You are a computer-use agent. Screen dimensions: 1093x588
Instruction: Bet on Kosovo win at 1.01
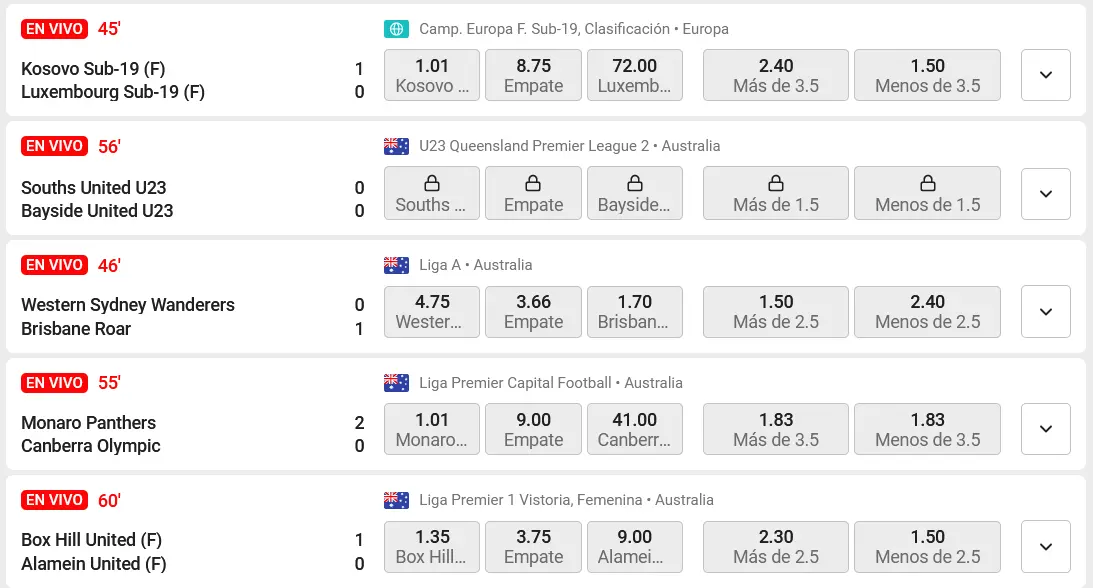(x=432, y=75)
